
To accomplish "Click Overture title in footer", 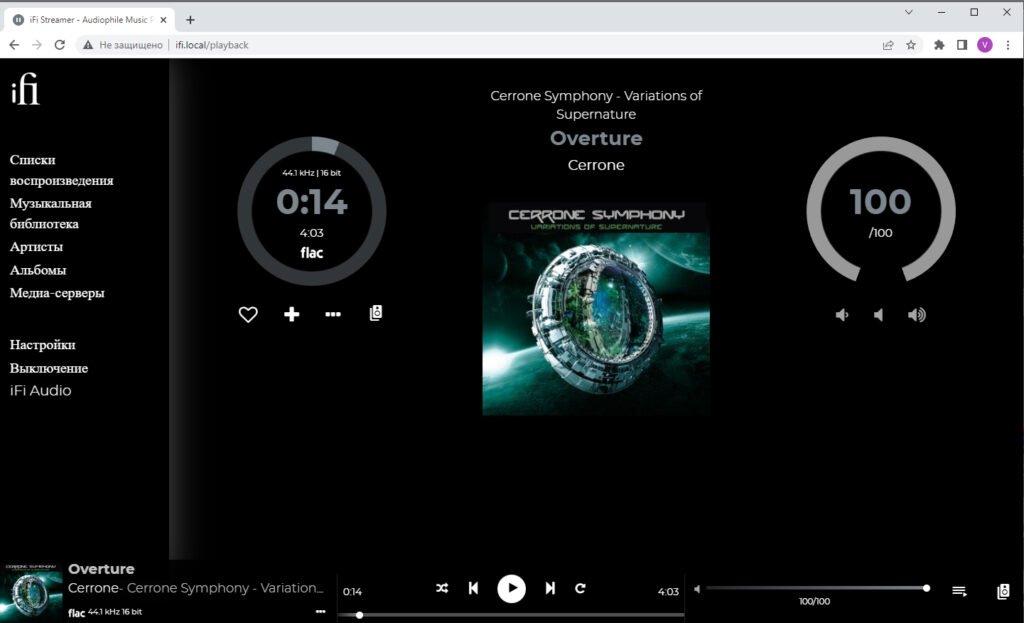I will 101,569.
